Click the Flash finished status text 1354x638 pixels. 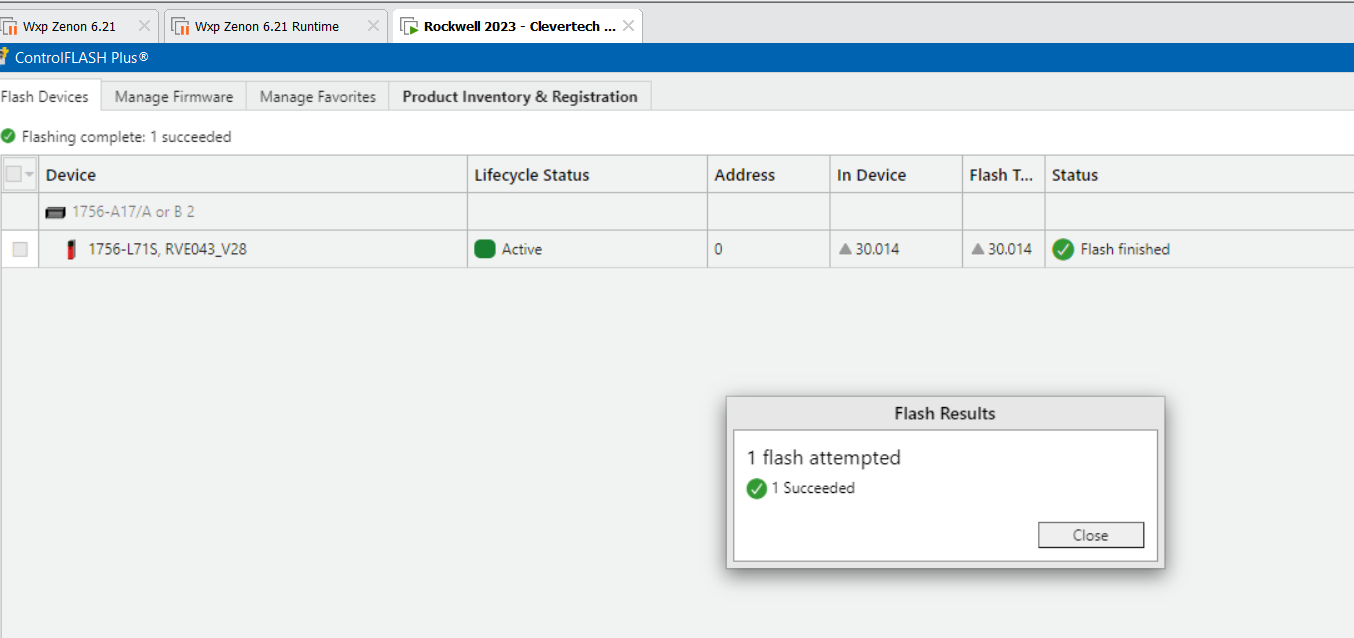(x=1125, y=250)
